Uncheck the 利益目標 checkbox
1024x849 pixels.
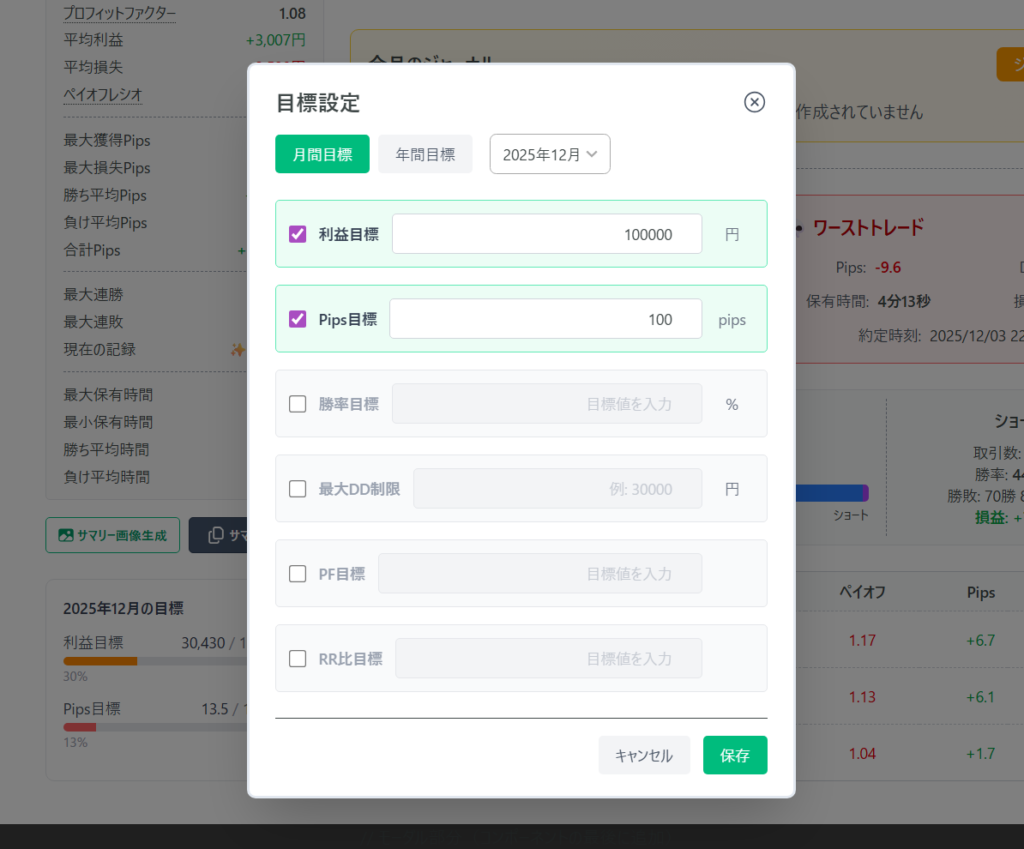(x=297, y=234)
